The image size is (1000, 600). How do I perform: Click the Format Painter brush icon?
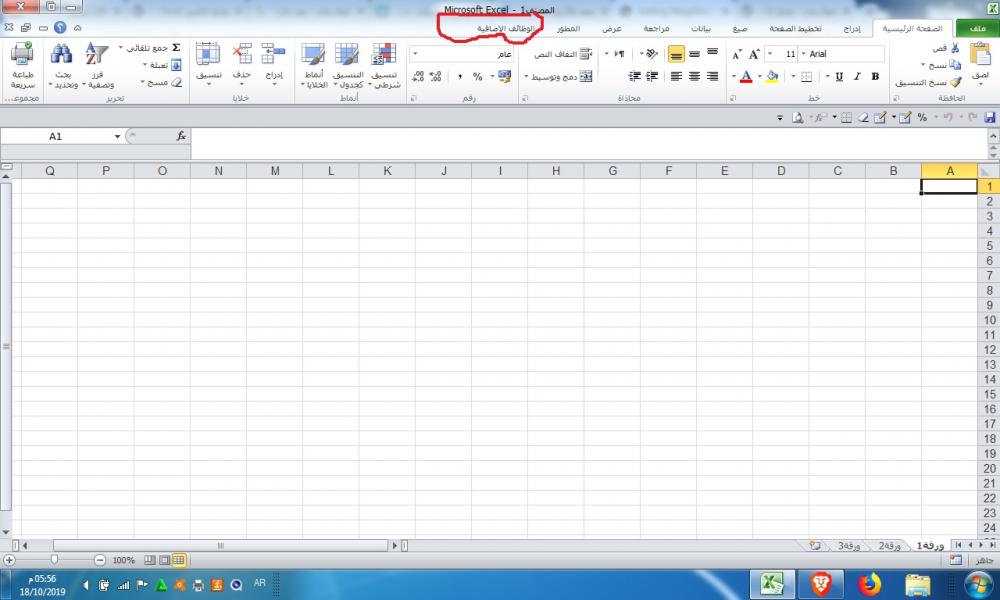pos(957,83)
